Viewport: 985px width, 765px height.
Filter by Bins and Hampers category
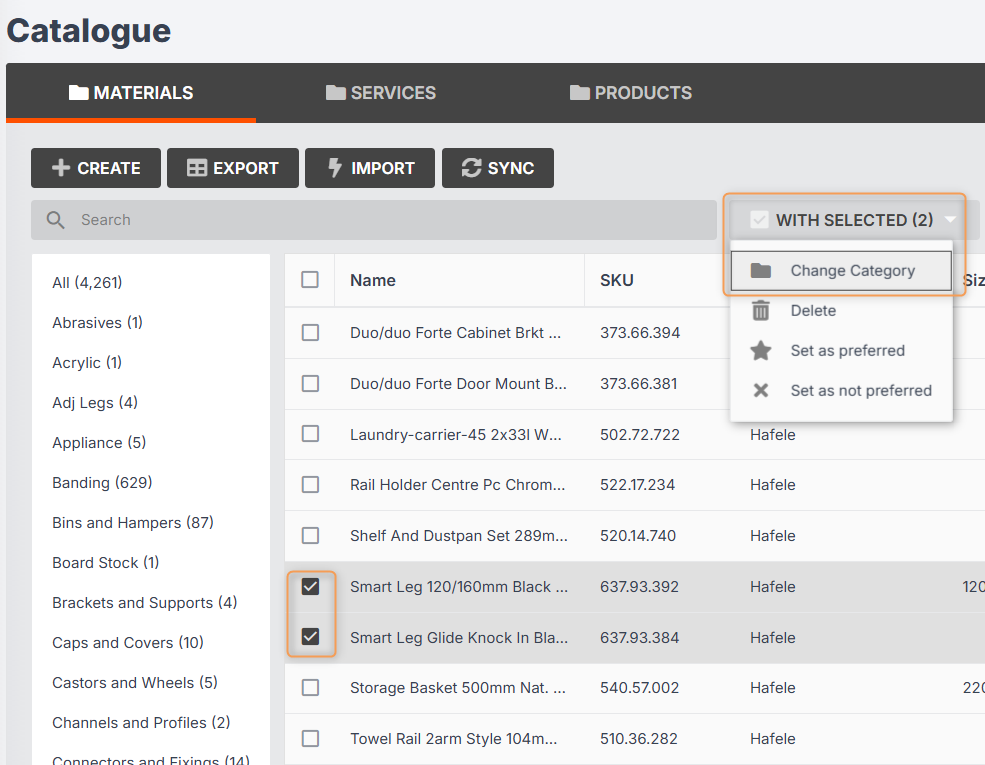click(133, 523)
